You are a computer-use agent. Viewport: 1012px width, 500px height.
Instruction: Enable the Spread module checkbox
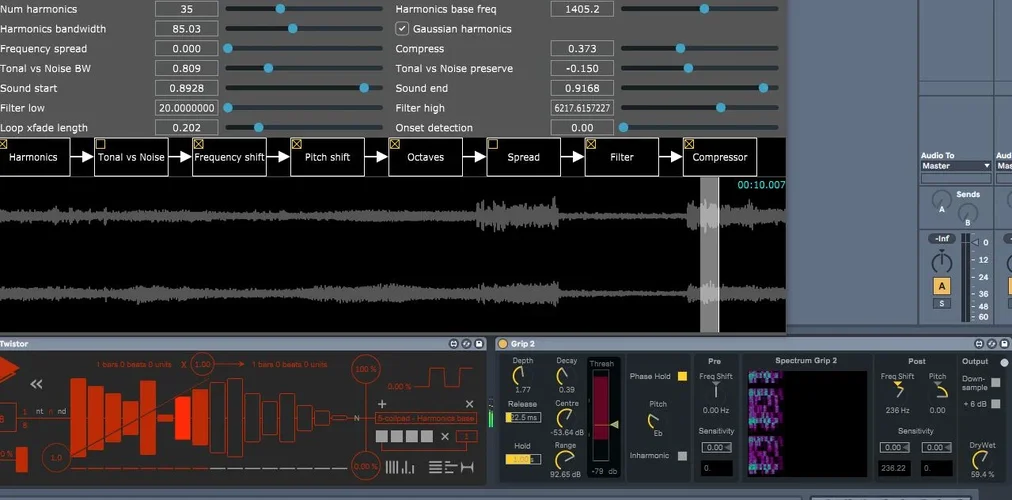click(493, 144)
